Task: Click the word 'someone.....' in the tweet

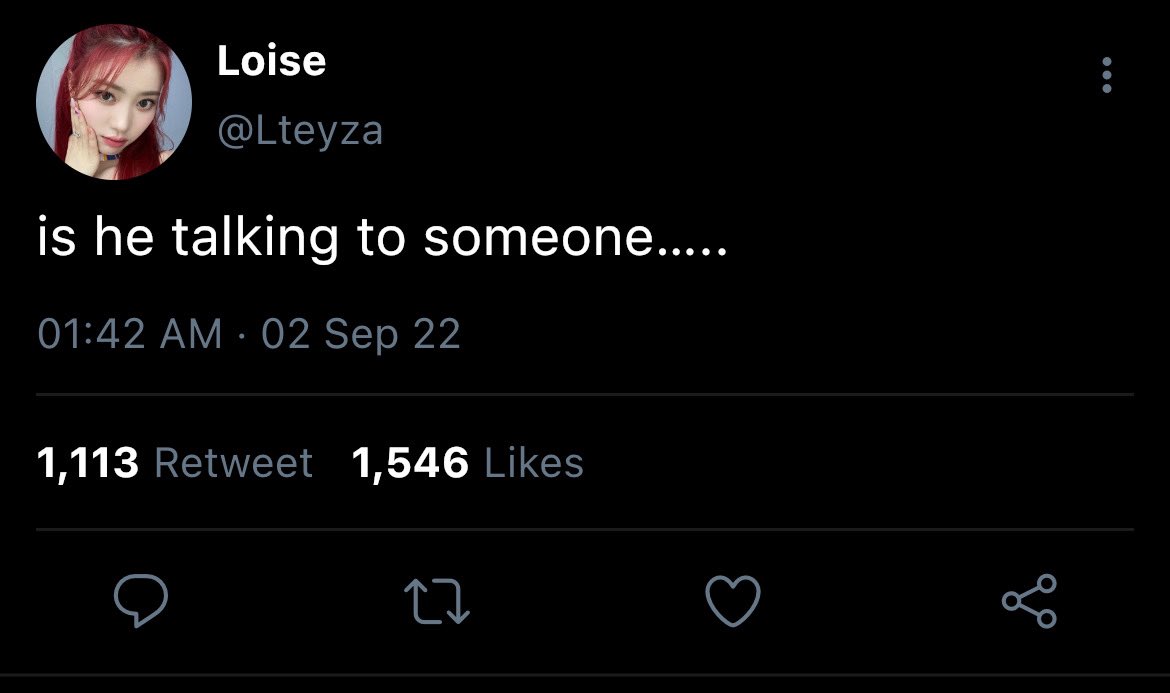Action: click(575, 238)
